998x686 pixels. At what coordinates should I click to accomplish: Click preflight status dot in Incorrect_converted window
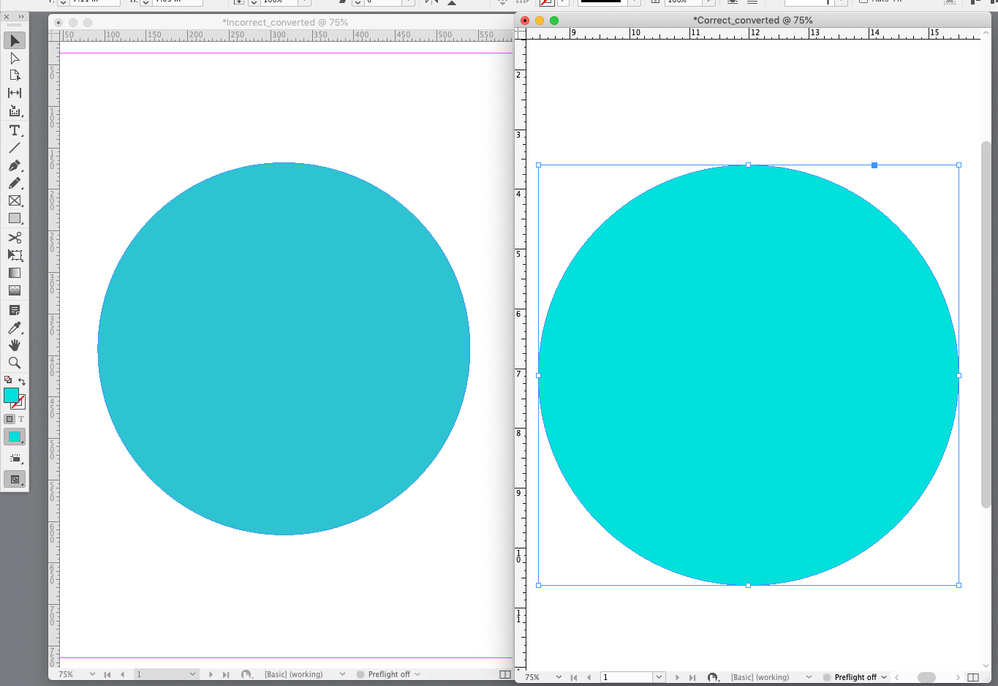[360, 675]
